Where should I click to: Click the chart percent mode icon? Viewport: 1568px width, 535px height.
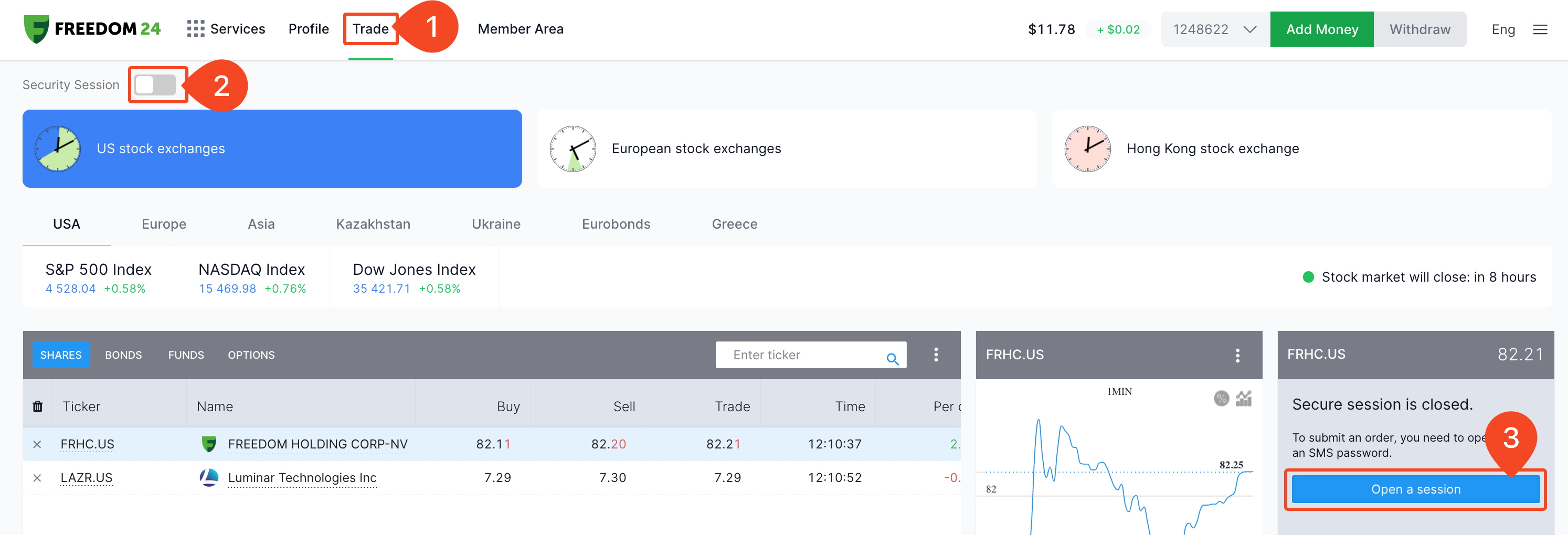point(1221,398)
